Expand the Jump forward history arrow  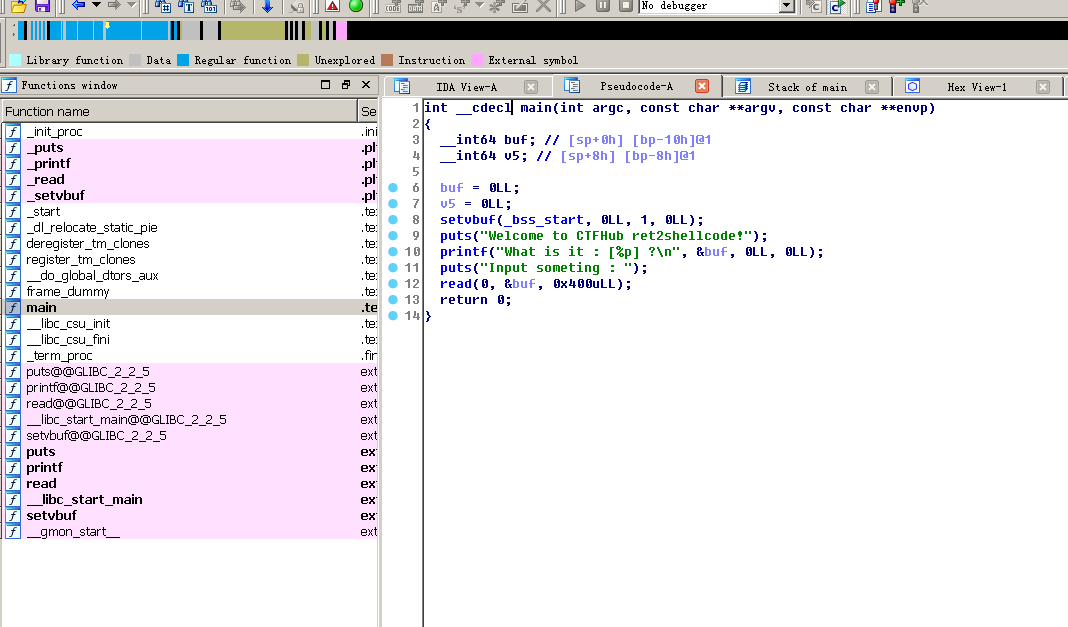(131, 6)
